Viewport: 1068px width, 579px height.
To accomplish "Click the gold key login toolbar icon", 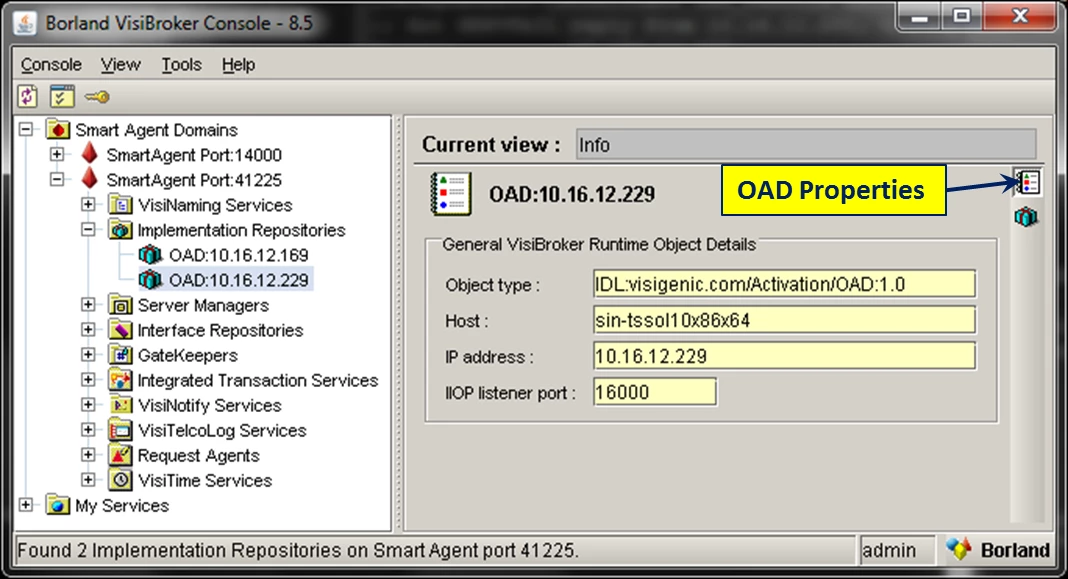I will click(x=97, y=97).
